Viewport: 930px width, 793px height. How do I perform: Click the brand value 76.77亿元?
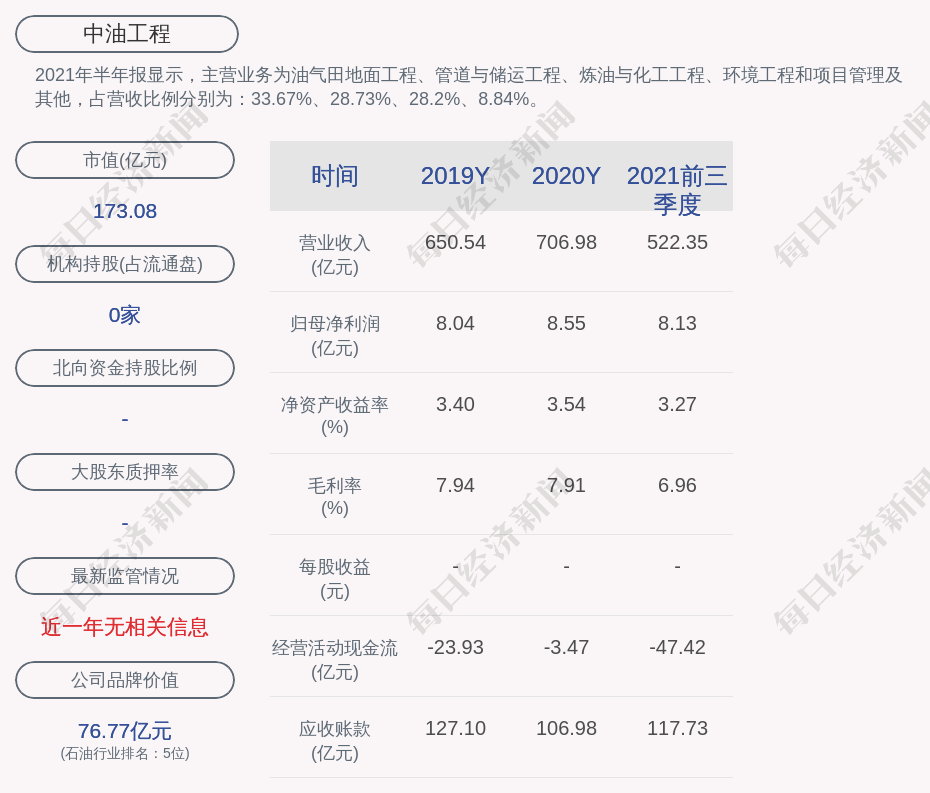pyautogui.click(x=125, y=731)
